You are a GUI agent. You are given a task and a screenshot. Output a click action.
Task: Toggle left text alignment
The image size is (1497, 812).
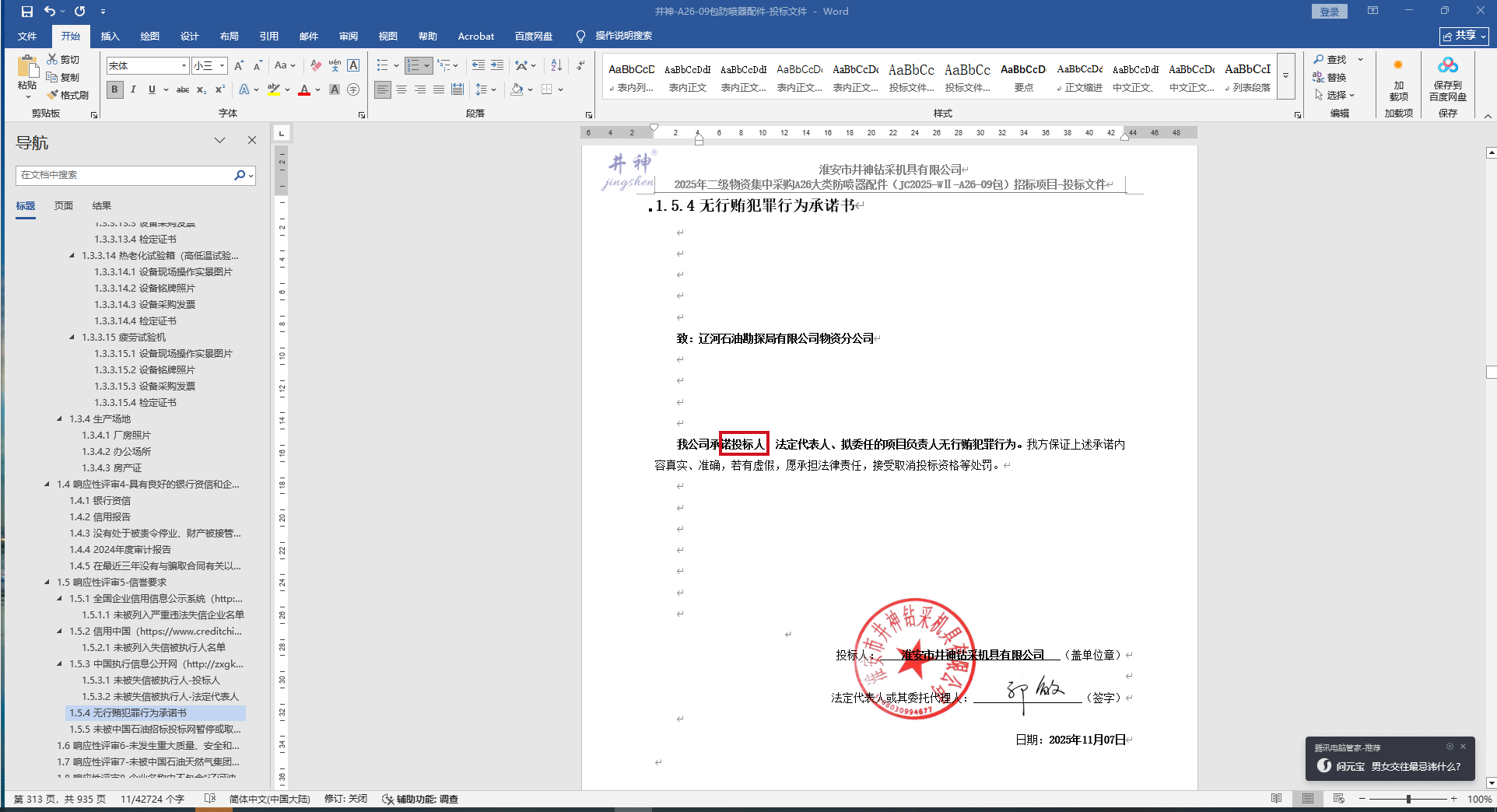pos(383,90)
